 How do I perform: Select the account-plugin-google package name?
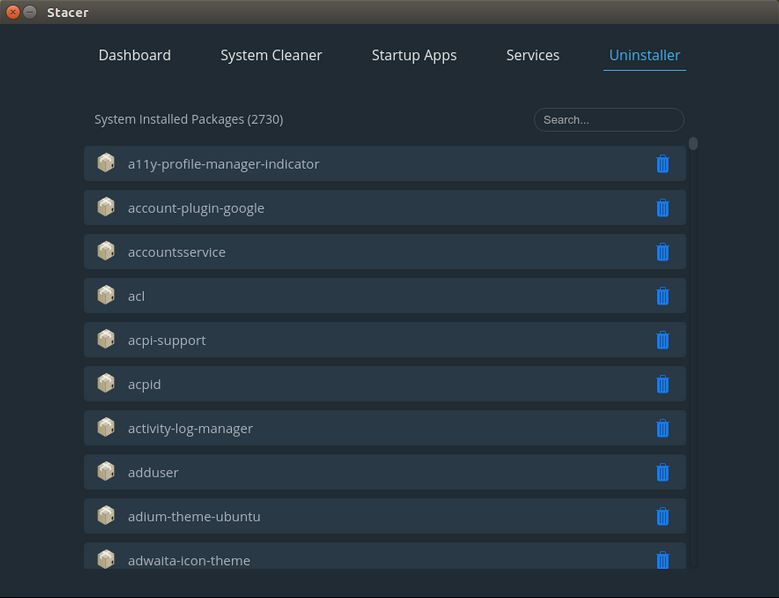pyautogui.click(x=196, y=209)
